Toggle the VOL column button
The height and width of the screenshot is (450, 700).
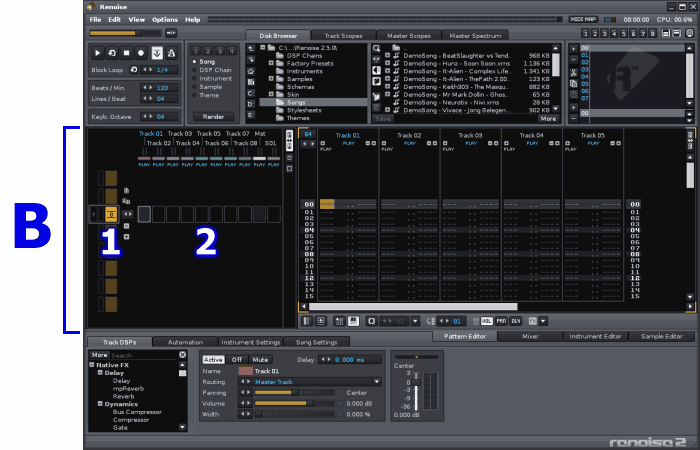(x=487, y=321)
